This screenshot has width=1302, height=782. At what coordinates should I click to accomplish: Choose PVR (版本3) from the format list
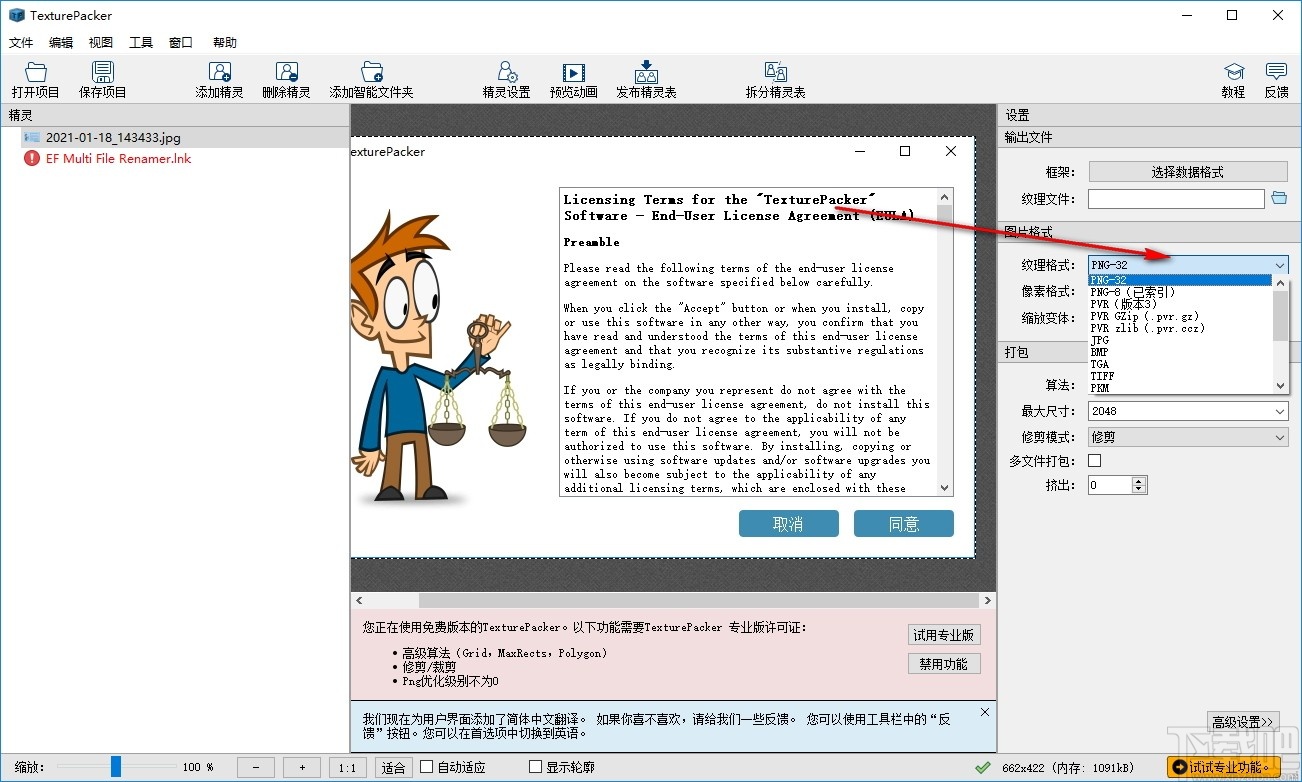(1180, 304)
